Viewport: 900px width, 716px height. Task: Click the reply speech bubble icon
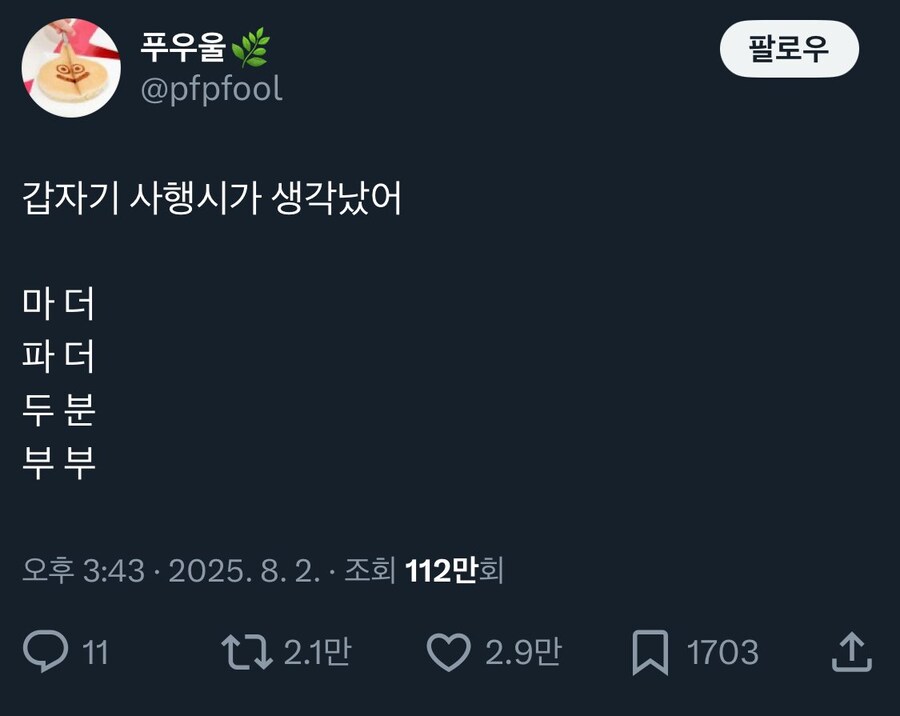[x=45, y=653]
